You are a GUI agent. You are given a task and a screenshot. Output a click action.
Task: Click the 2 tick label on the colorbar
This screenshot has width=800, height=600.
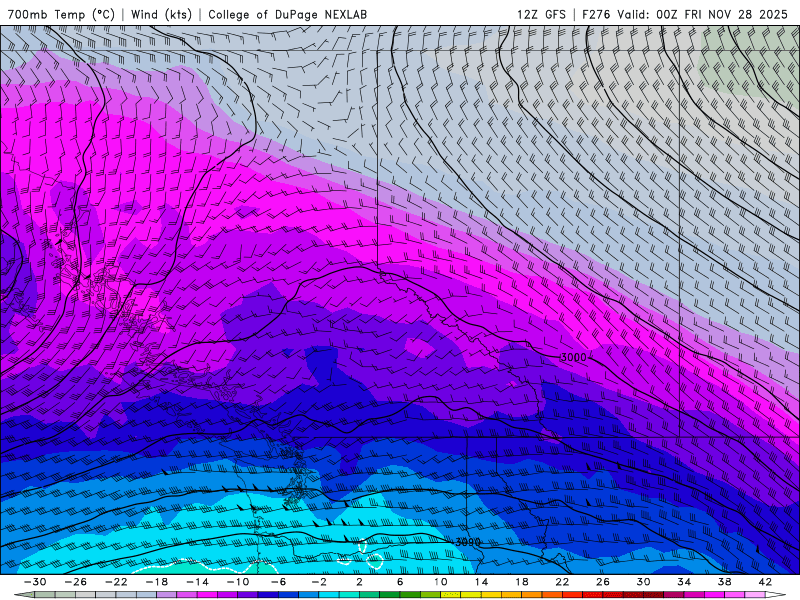coord(359,582)
